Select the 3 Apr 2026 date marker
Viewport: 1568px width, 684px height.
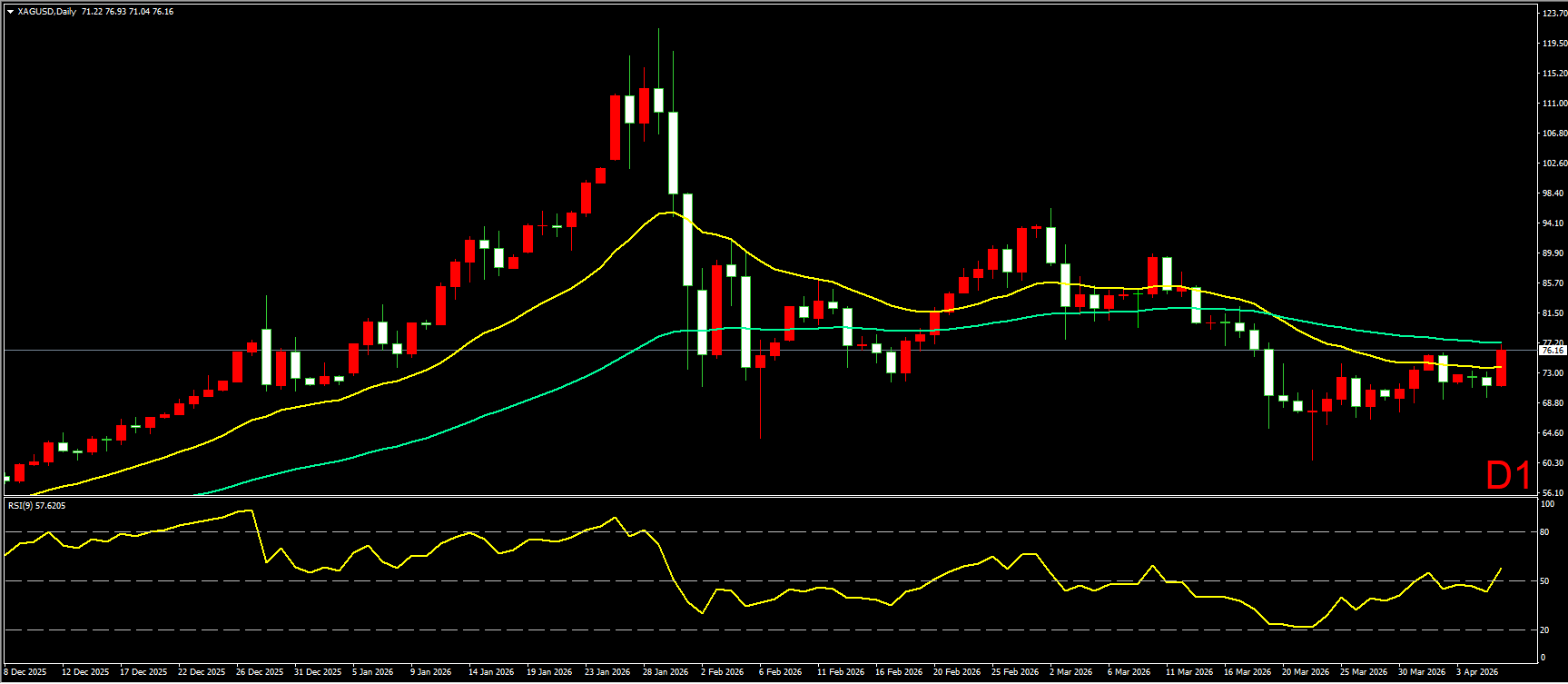coord(1476,672)
